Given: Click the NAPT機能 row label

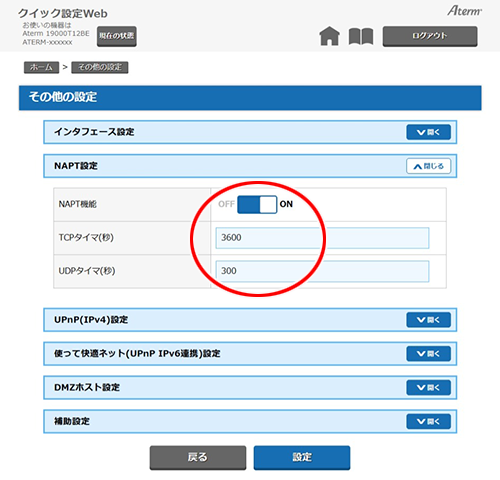Looking at the screenshot, I should pos(78,204).
